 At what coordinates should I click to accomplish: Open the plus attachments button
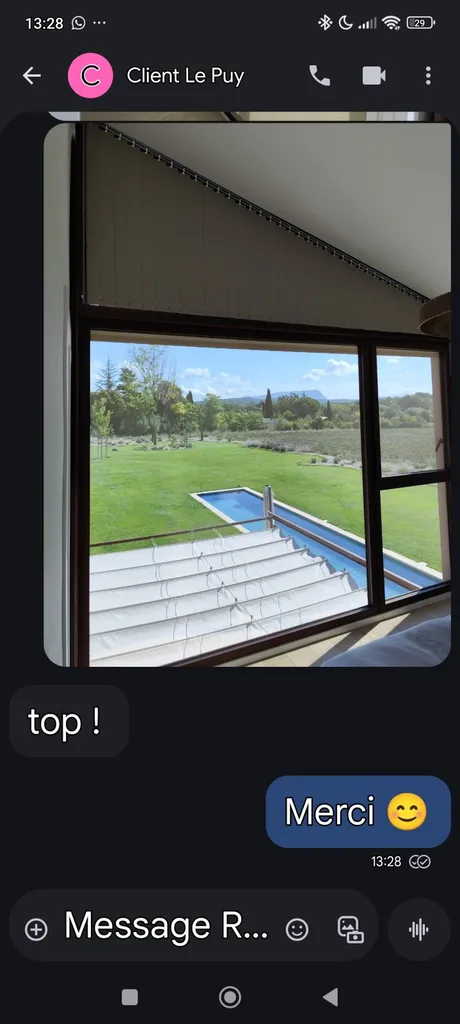point(36,929)
